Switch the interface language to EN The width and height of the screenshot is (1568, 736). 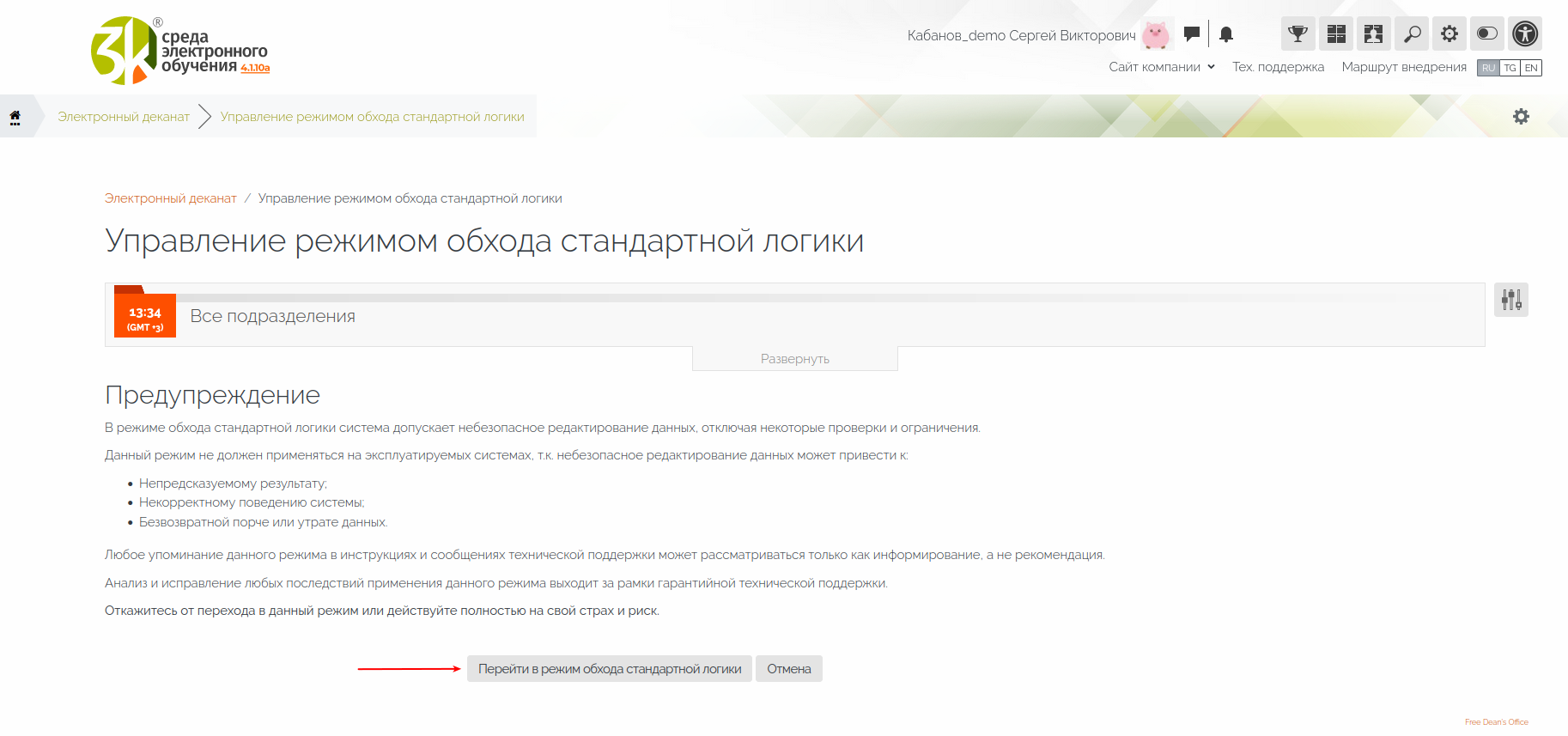(x=1531, y=68)
